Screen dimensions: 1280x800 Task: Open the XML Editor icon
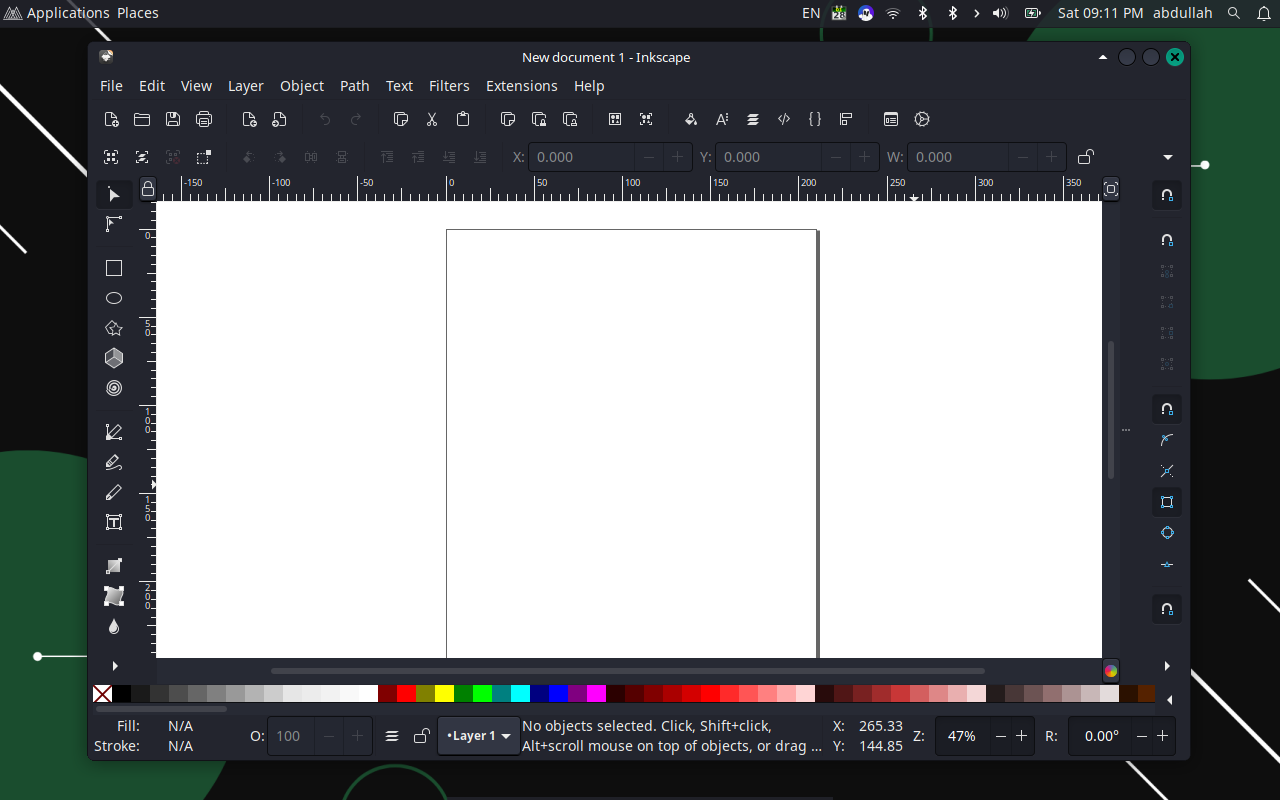(x=784, y=119)
